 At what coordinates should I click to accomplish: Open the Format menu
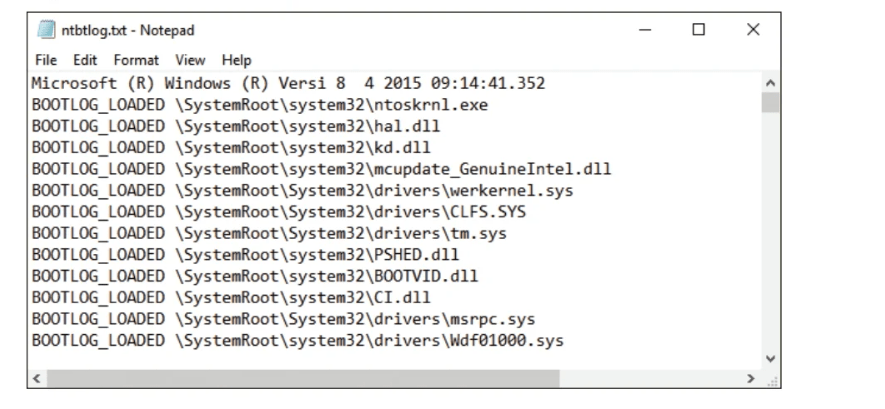[x=136, y=60]
